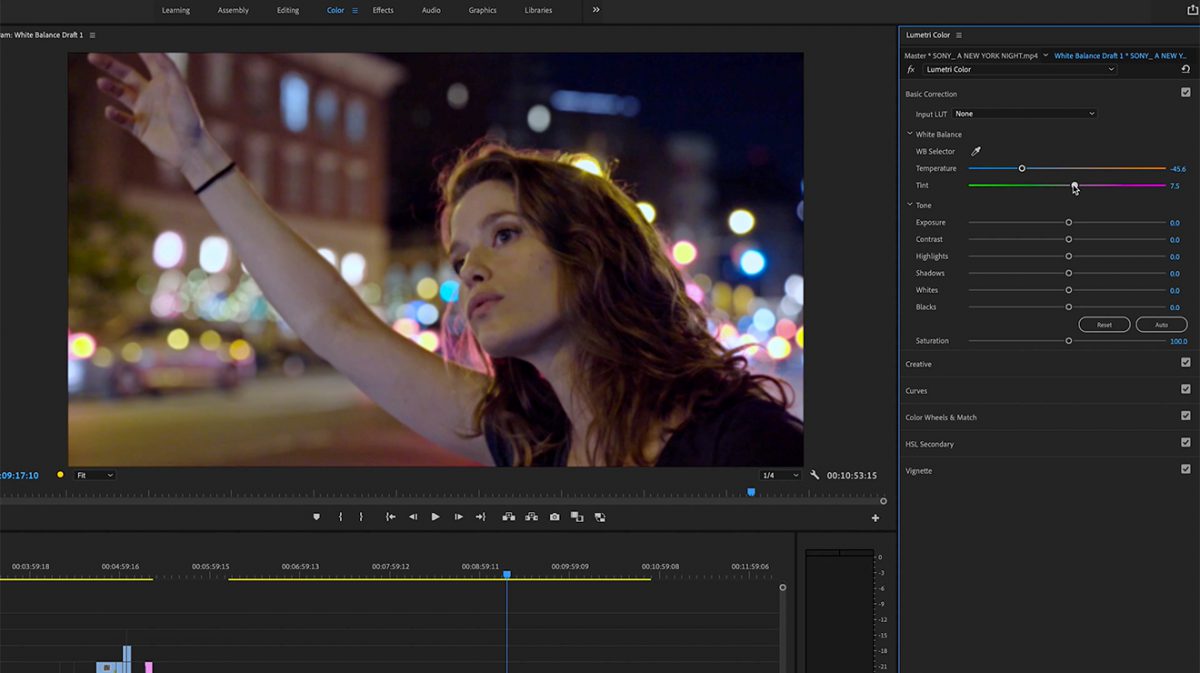Enable the Vignette section checkbox
The image size is (1200, 673).
tap(1186, 468)
